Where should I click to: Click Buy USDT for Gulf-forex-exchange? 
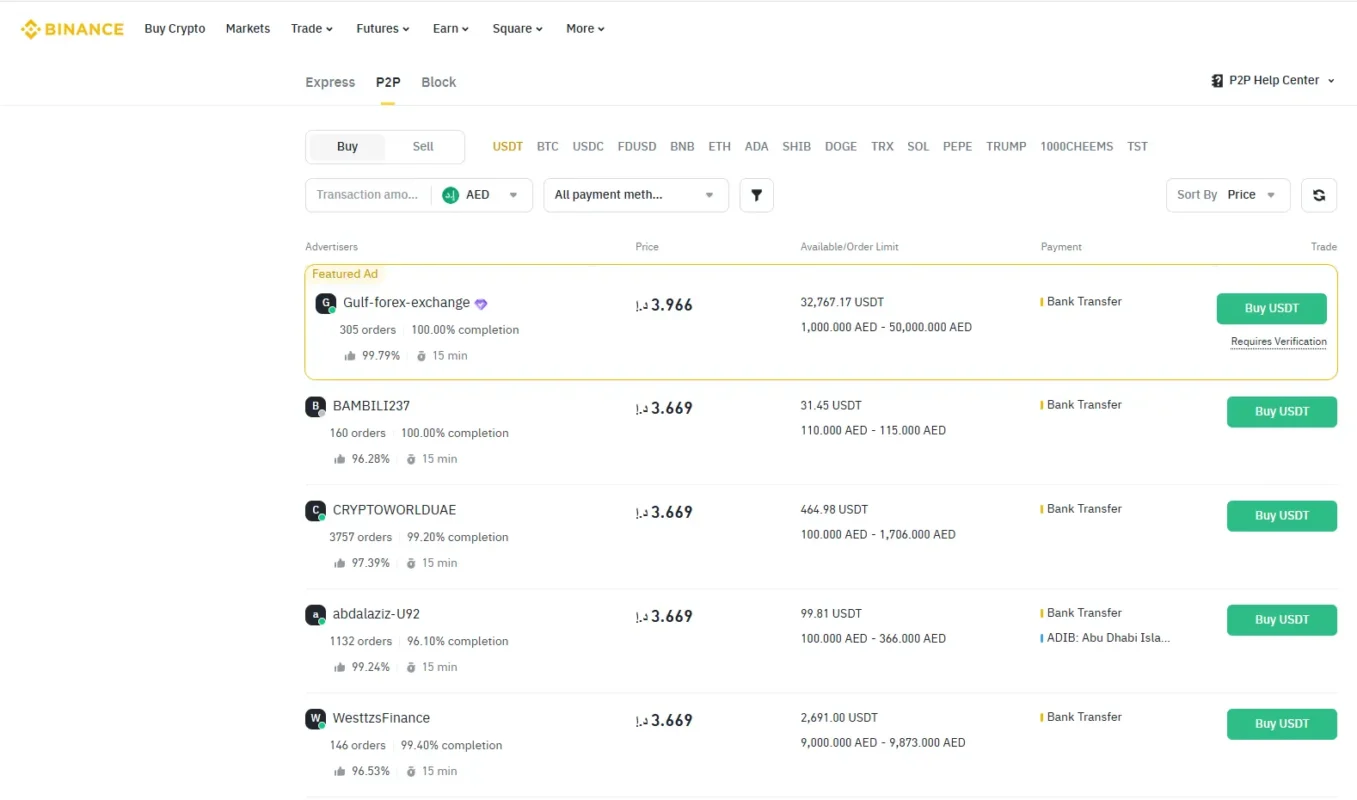[x=1272, y=309]
